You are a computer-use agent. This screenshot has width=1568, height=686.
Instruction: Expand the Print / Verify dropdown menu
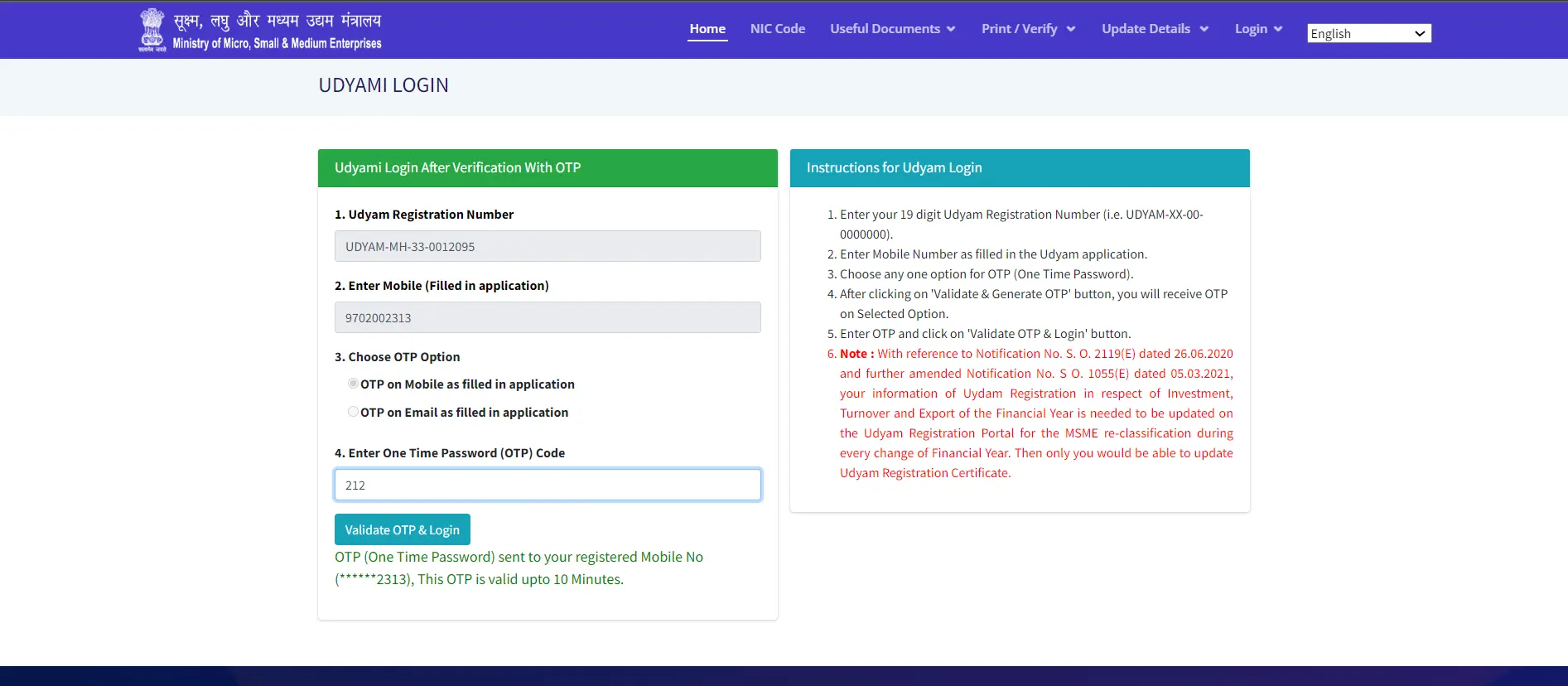tap(1029, 29)
